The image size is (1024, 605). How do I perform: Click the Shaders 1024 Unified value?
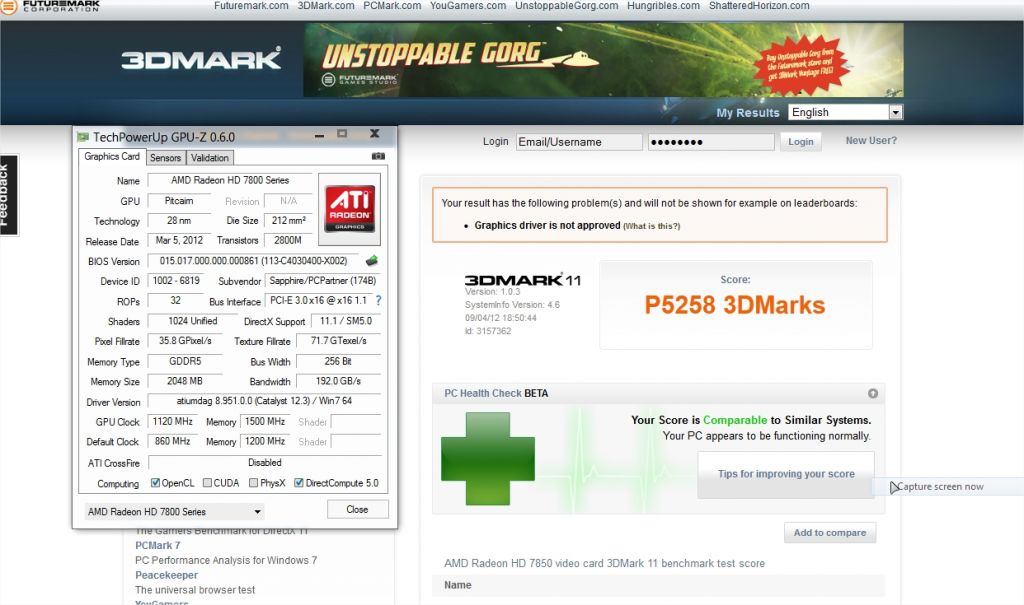tap(193, 321)
